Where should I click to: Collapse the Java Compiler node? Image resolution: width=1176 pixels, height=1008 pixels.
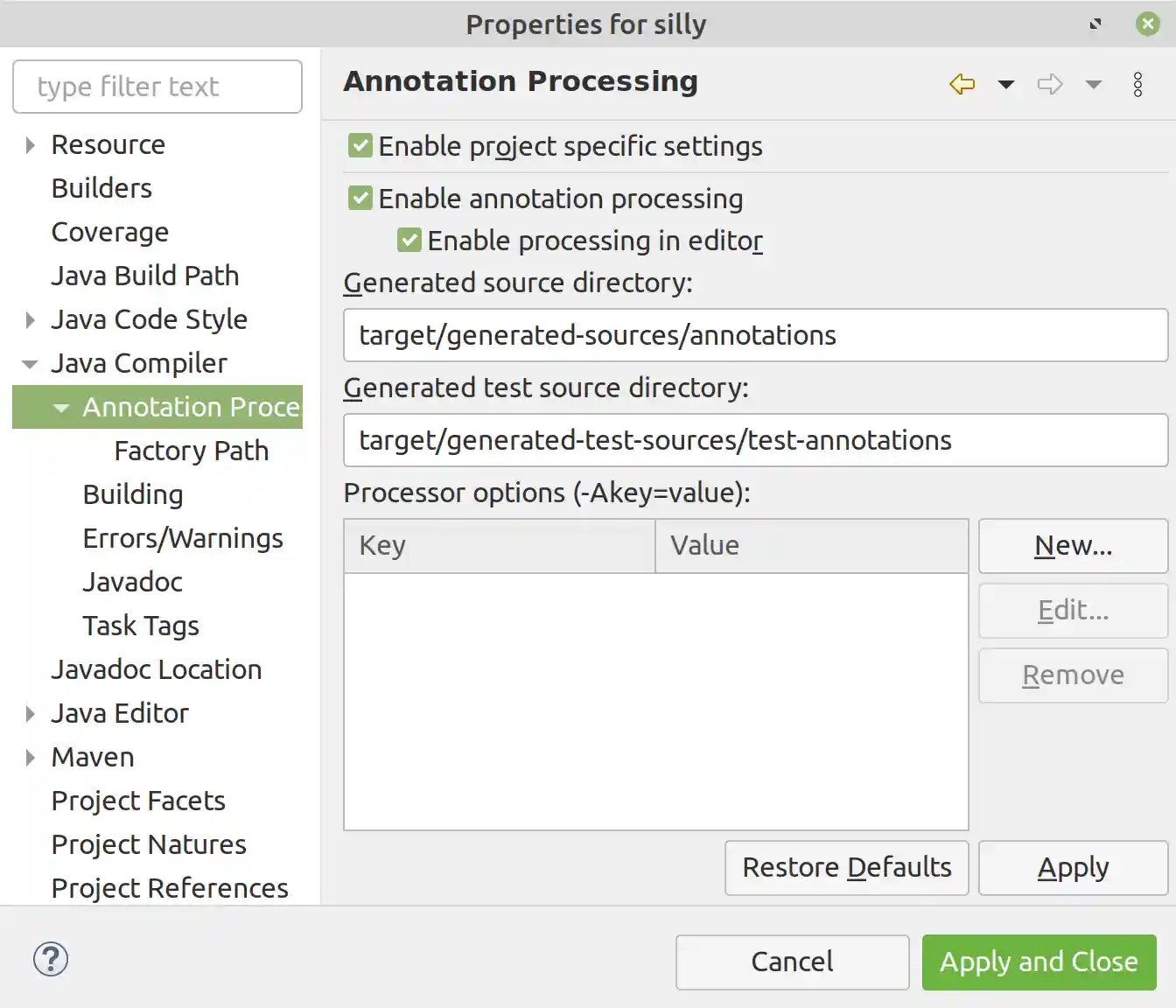31,364
